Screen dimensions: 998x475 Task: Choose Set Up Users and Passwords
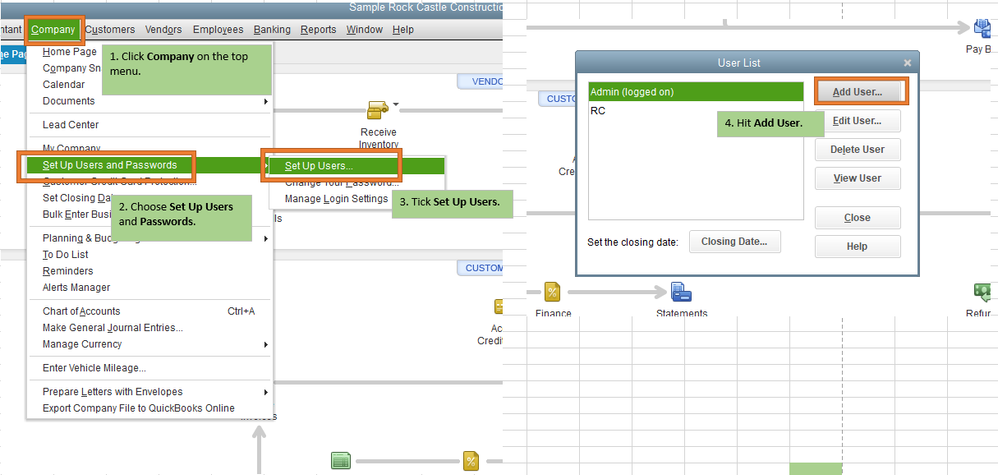click(109, 165)
